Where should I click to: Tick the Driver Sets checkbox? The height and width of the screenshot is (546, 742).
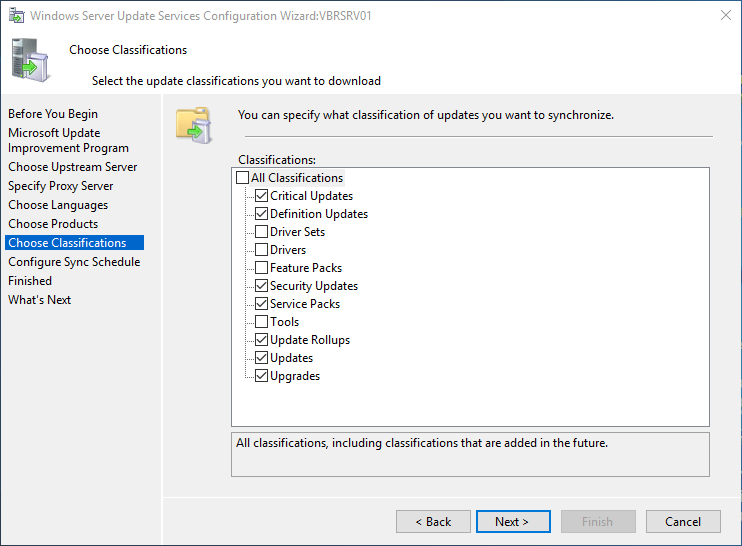[x=262, y=232]
